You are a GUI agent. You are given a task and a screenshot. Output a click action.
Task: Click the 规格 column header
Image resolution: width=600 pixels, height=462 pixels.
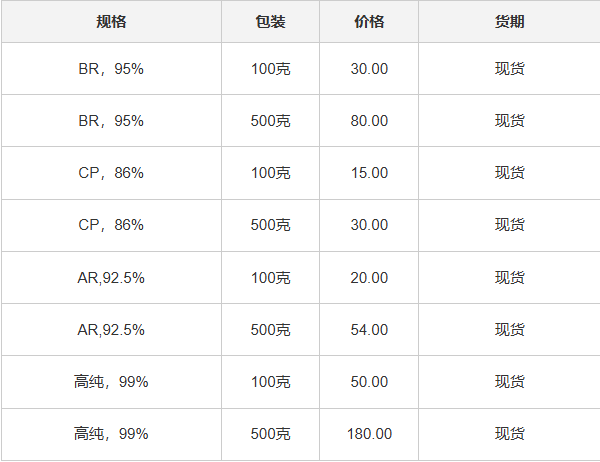111,21
